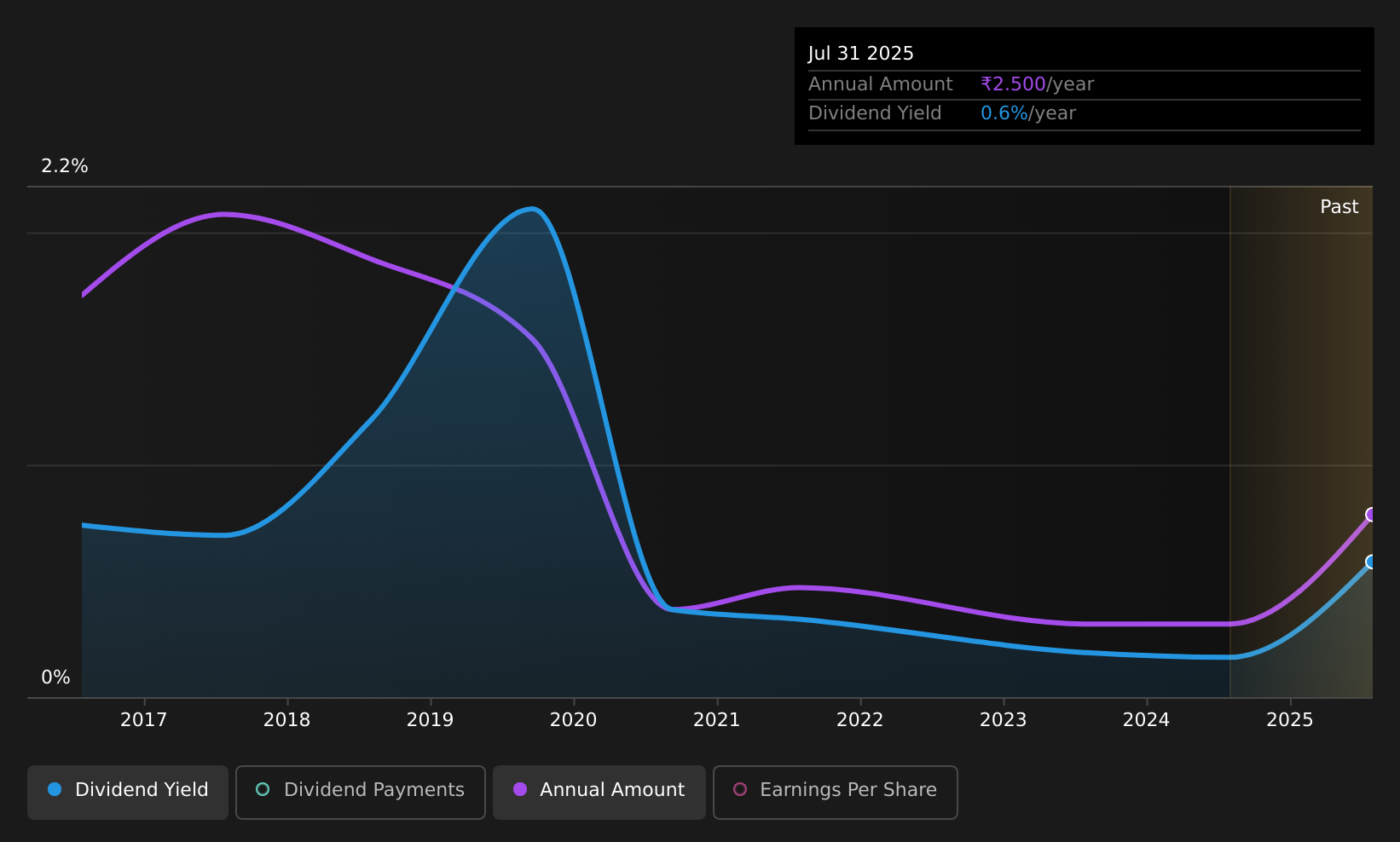The height and width of the screenshot is (842, 1400).
Task: Click the tooltip's Annual Amount row label
Action: pos(881,84)
